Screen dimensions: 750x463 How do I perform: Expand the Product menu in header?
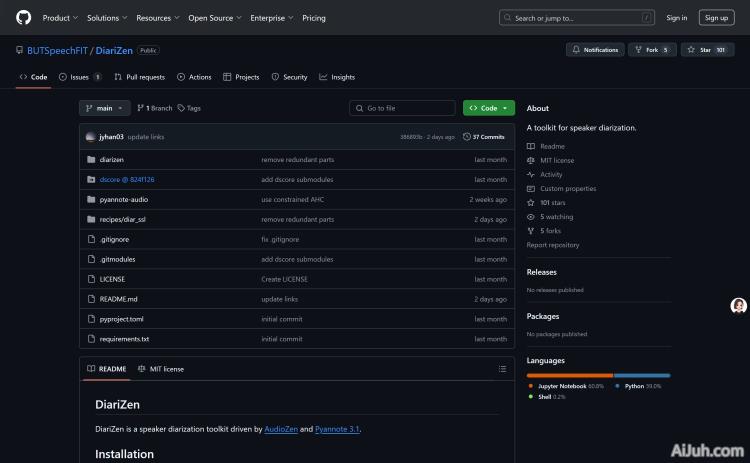tap(60, 17)
